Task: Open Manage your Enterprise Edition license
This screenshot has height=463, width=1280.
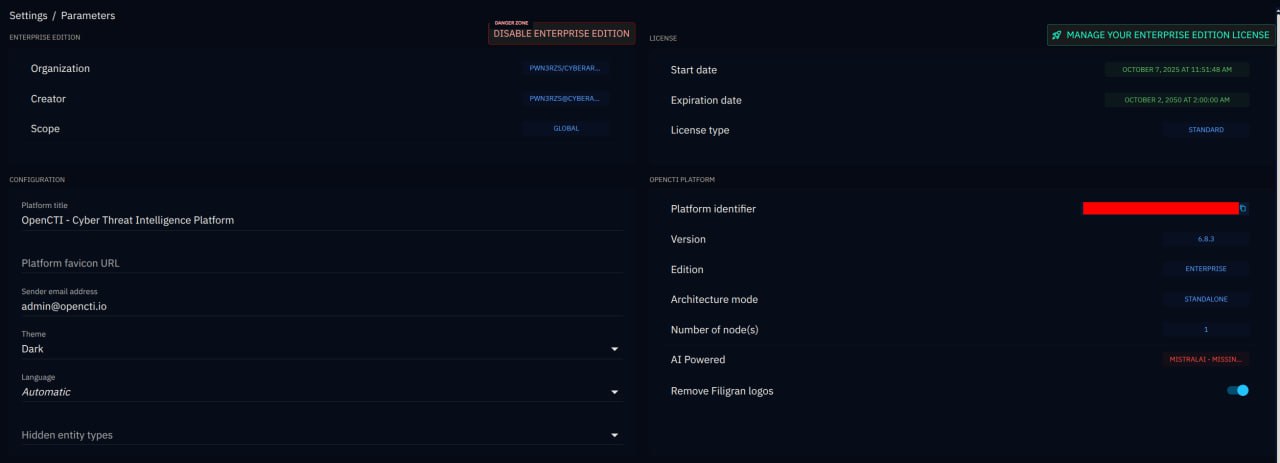Action: click(1161, 35)
